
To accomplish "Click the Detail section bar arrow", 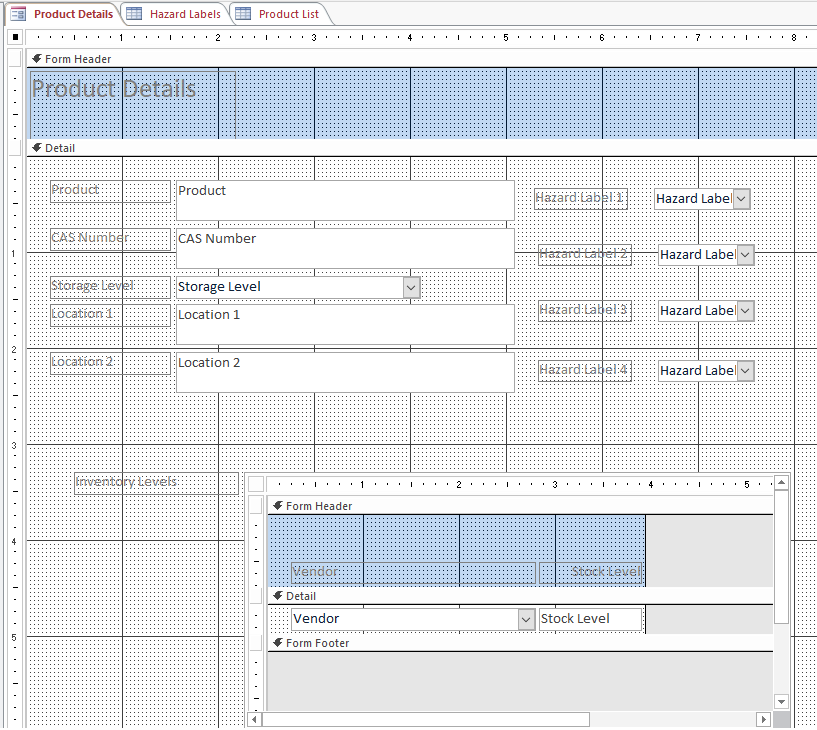I will point(37,148).
